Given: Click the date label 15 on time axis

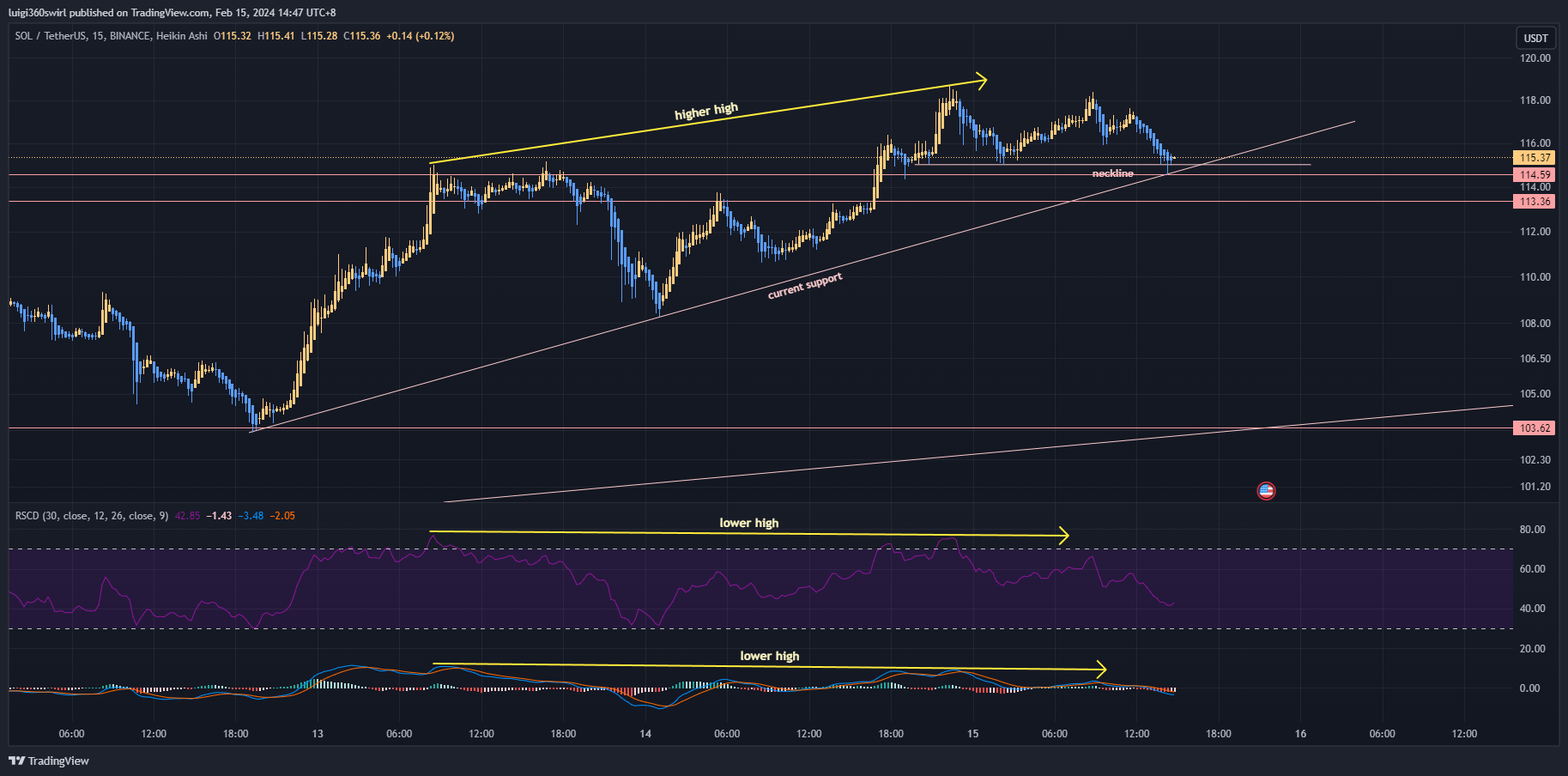Looking at the screenshot, I should [x=972, y=734].
